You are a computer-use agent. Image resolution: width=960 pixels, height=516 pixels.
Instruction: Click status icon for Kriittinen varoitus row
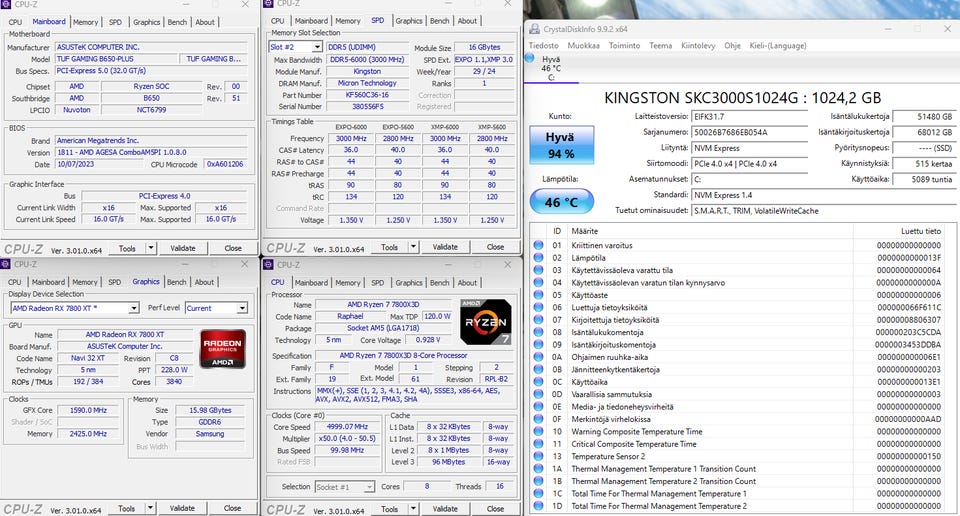click(538, 245)
